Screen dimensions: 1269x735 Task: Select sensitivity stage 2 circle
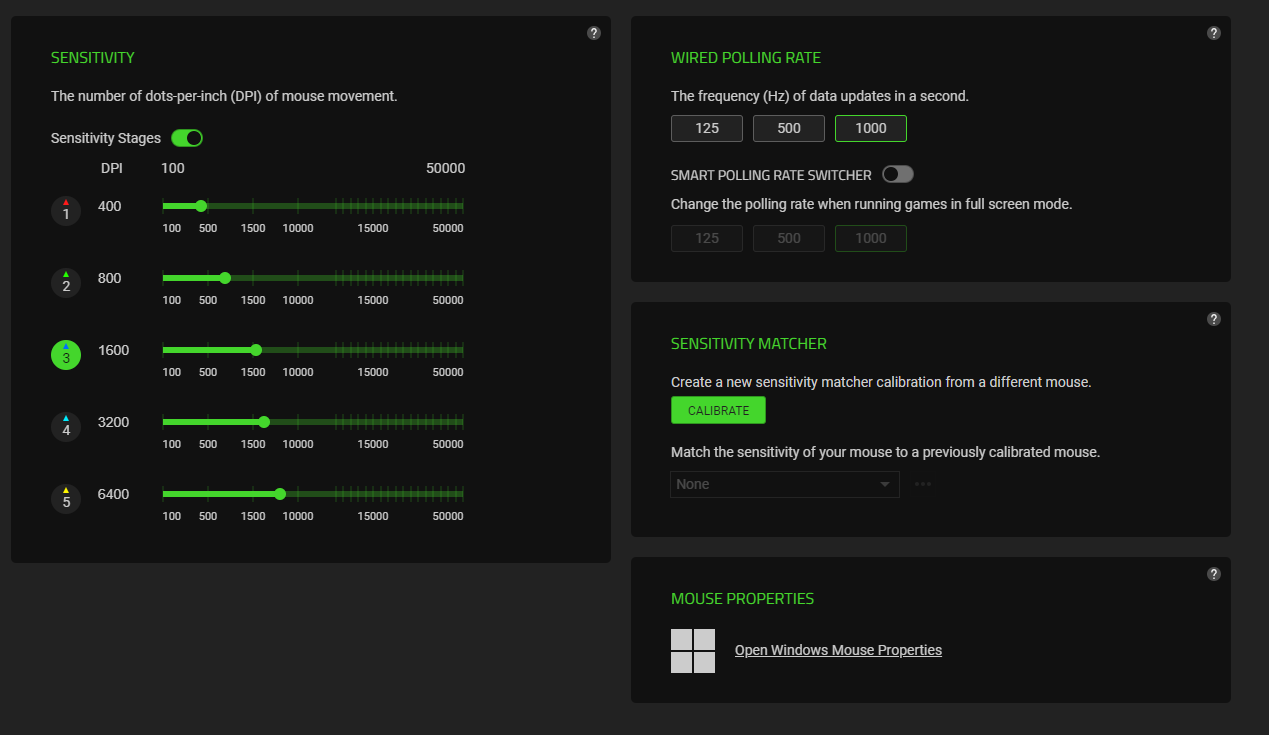tap(66, 283)
